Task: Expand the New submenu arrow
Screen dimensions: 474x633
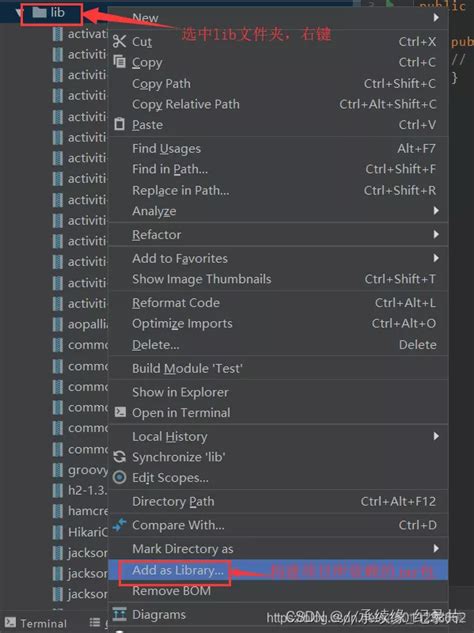Action: tap(436, 18)
